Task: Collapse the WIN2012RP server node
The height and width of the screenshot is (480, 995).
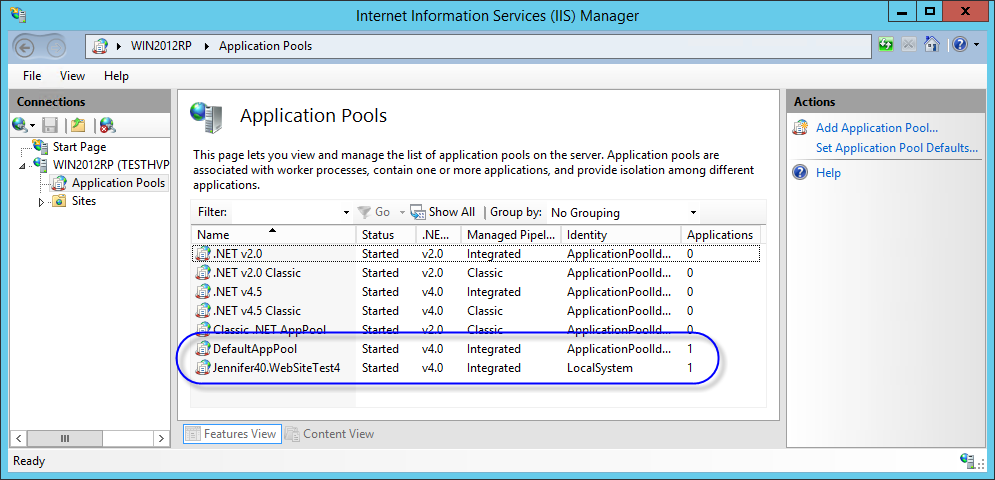Action: pyautogui.click(x=23, y=166)
